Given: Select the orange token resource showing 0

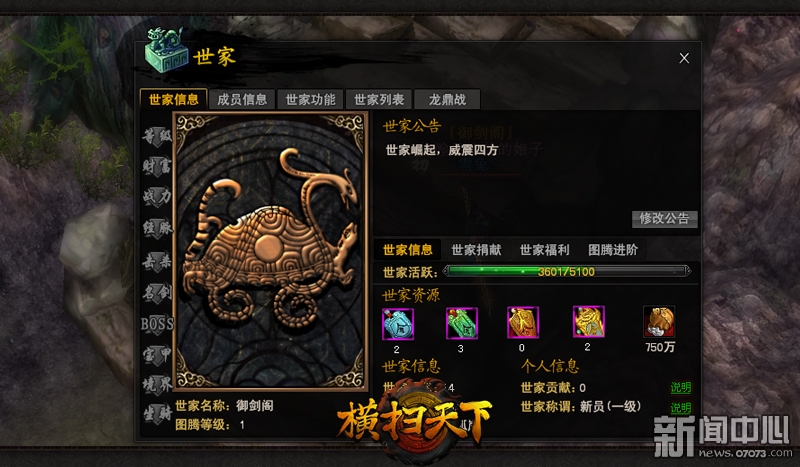Looking at the screenshot, I should tap(522, 323).
